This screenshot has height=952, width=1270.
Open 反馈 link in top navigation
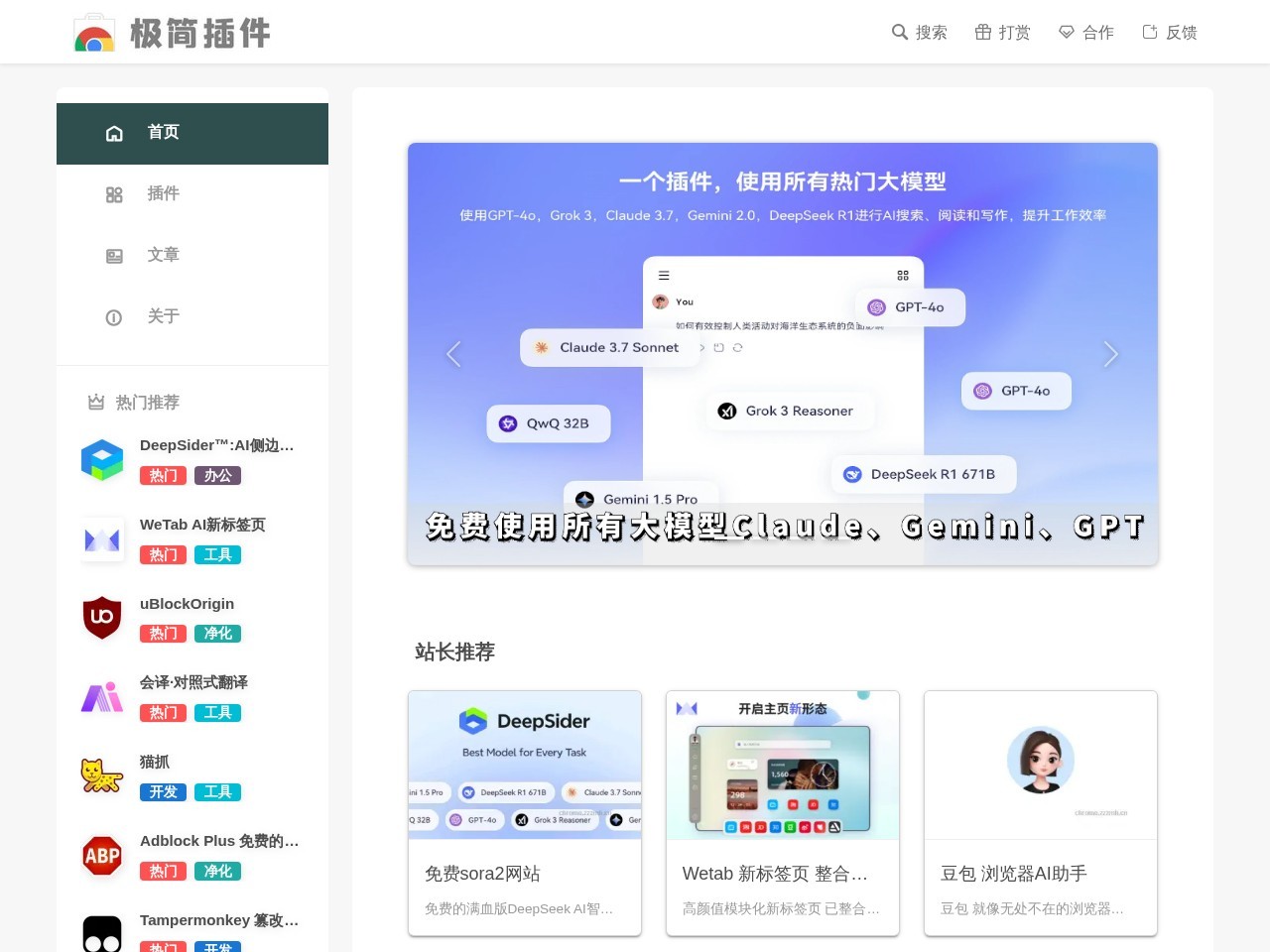pos(1170,32)
